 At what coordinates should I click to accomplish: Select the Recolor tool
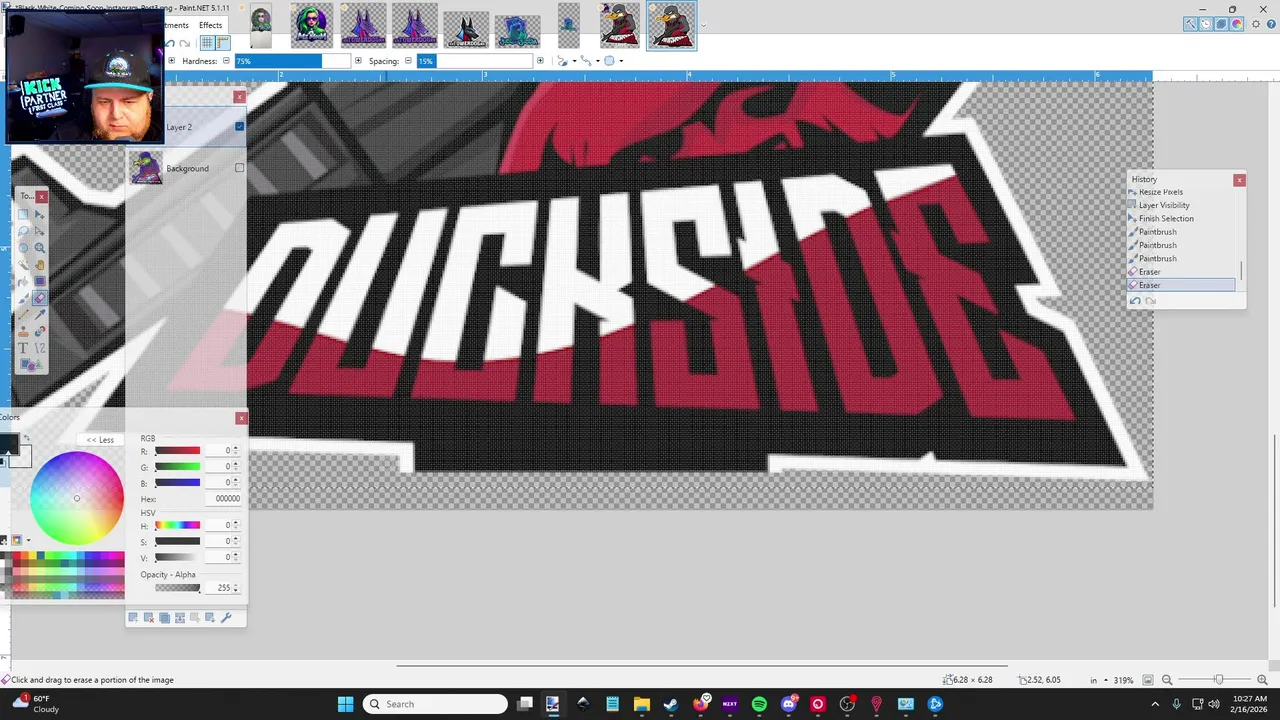40,331
